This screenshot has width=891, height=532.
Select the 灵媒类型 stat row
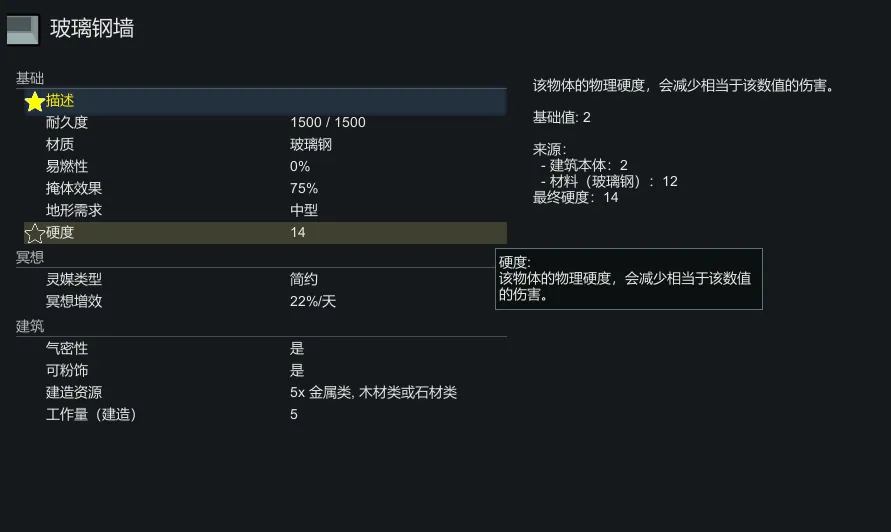point(265,280)
